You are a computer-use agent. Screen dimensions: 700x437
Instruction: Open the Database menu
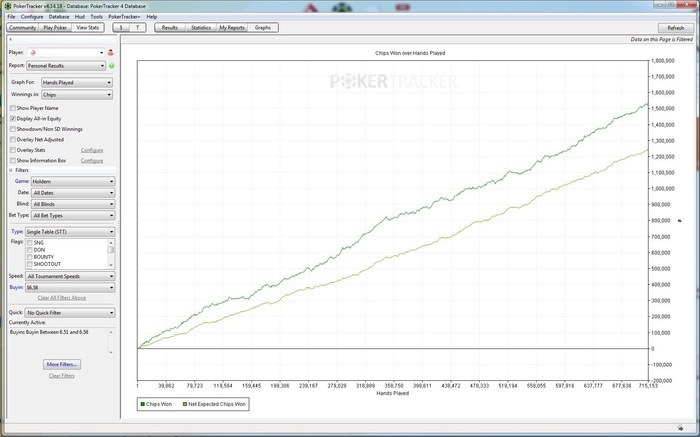click(59, 17)
